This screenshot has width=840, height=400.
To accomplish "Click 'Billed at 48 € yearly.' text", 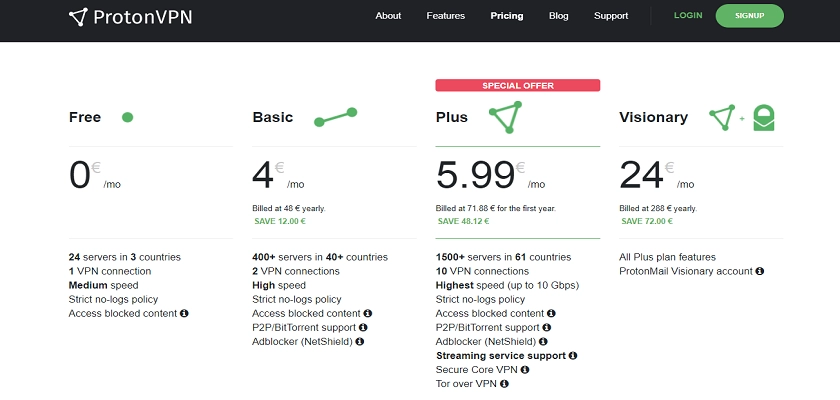I will pyautogui.click(x=289, y=208).
